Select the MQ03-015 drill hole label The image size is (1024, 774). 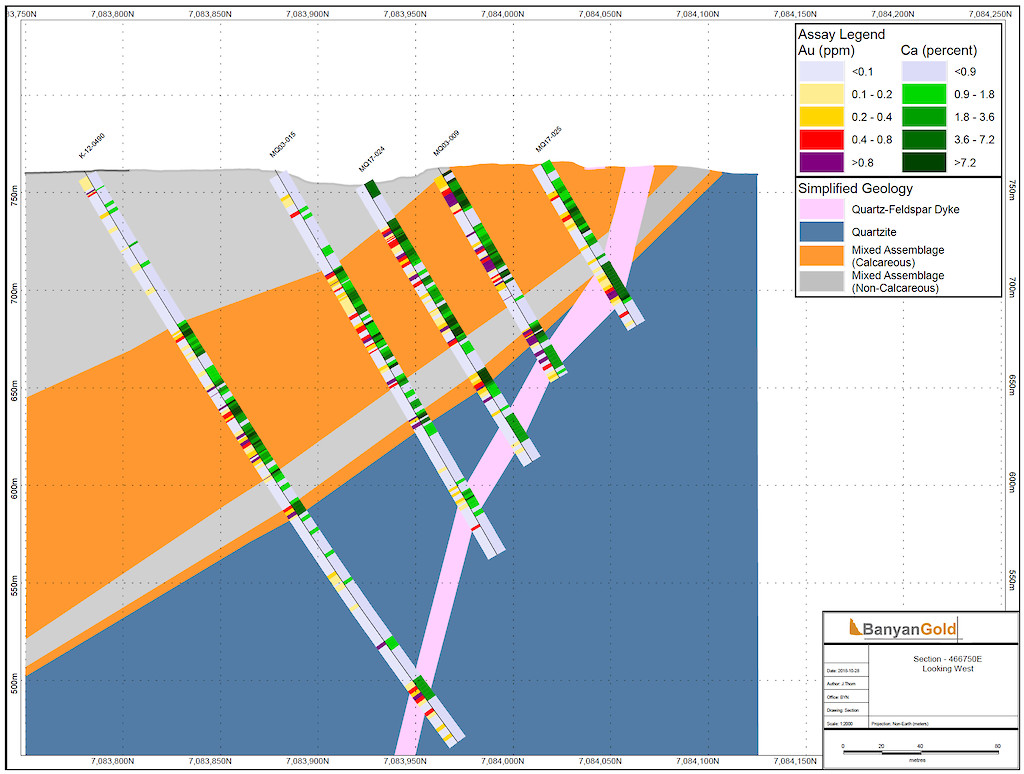point(282,145)
